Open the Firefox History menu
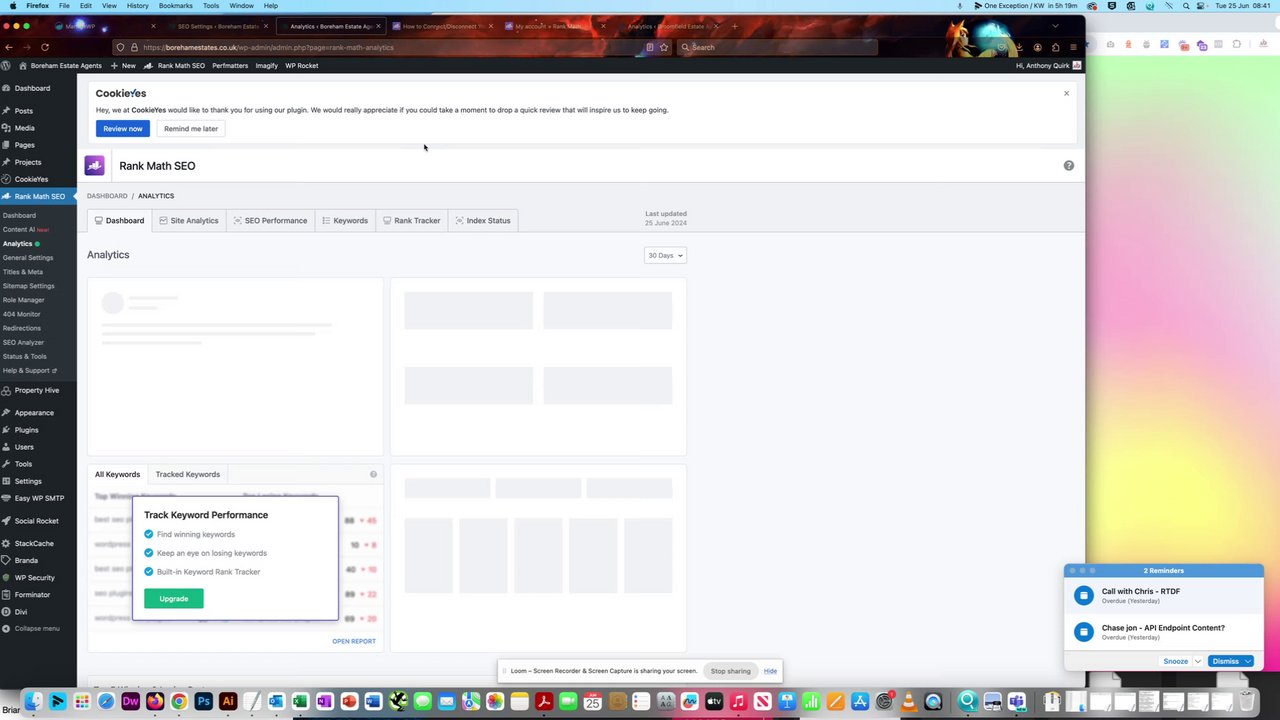The height and width of the screenshot is (720, 1280). 138,6
